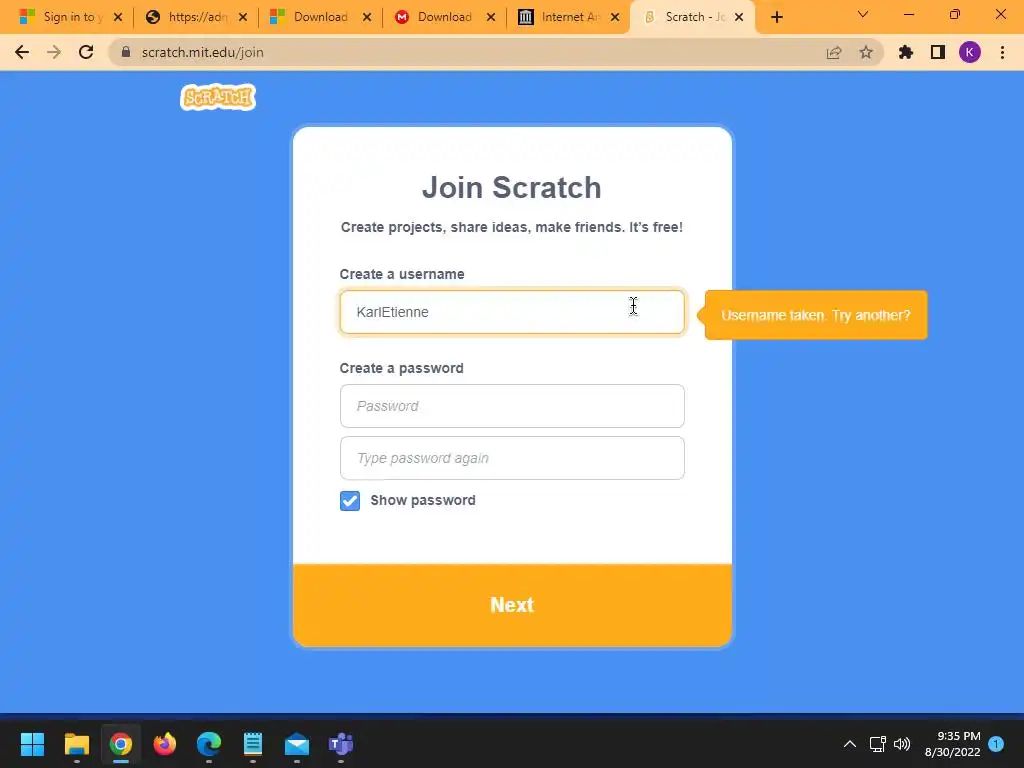Click the Create a password label
Screen dimensions: 1024x768
(x=402, y=368)
